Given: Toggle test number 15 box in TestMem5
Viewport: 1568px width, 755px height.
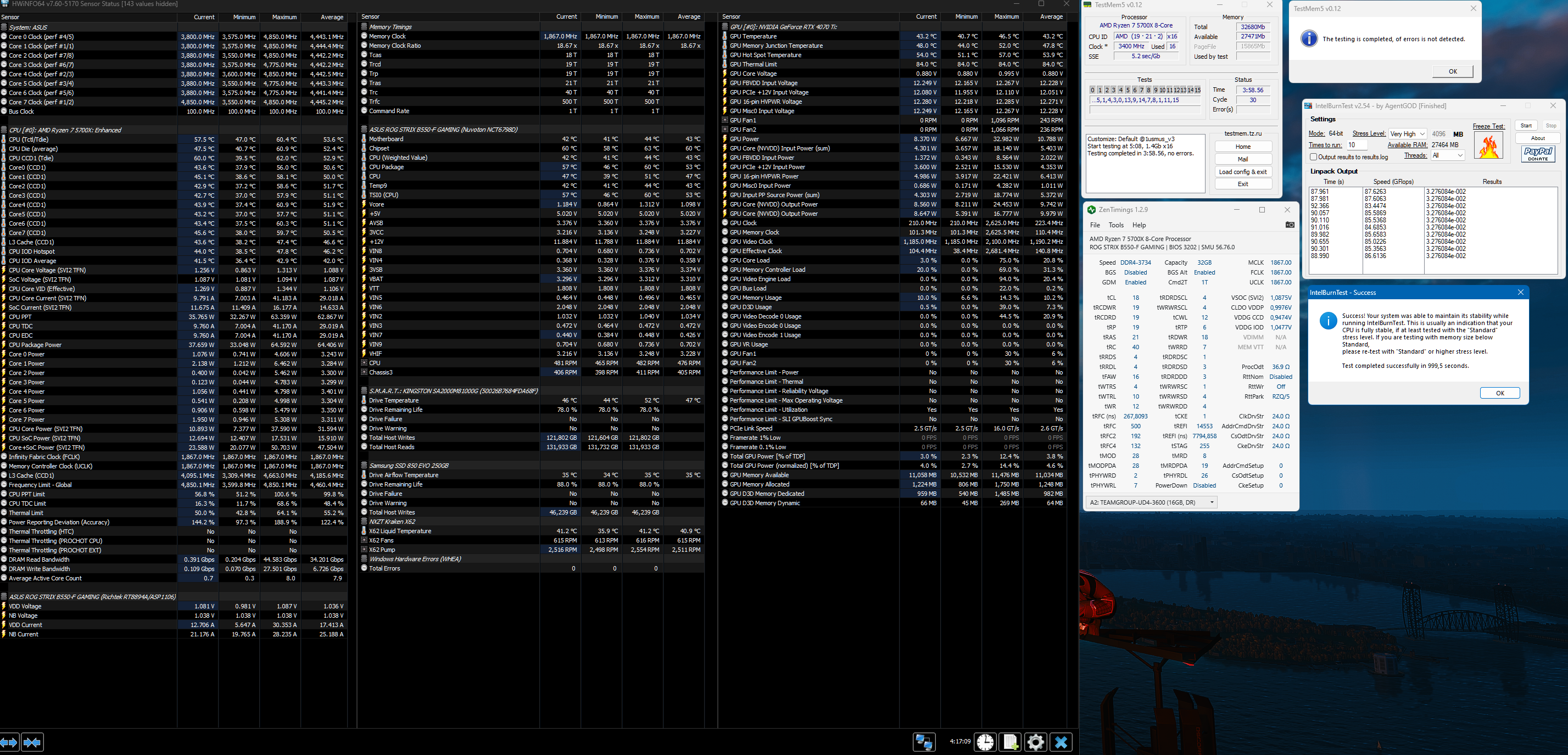Looking at the screenshot, I should 1197,90.
